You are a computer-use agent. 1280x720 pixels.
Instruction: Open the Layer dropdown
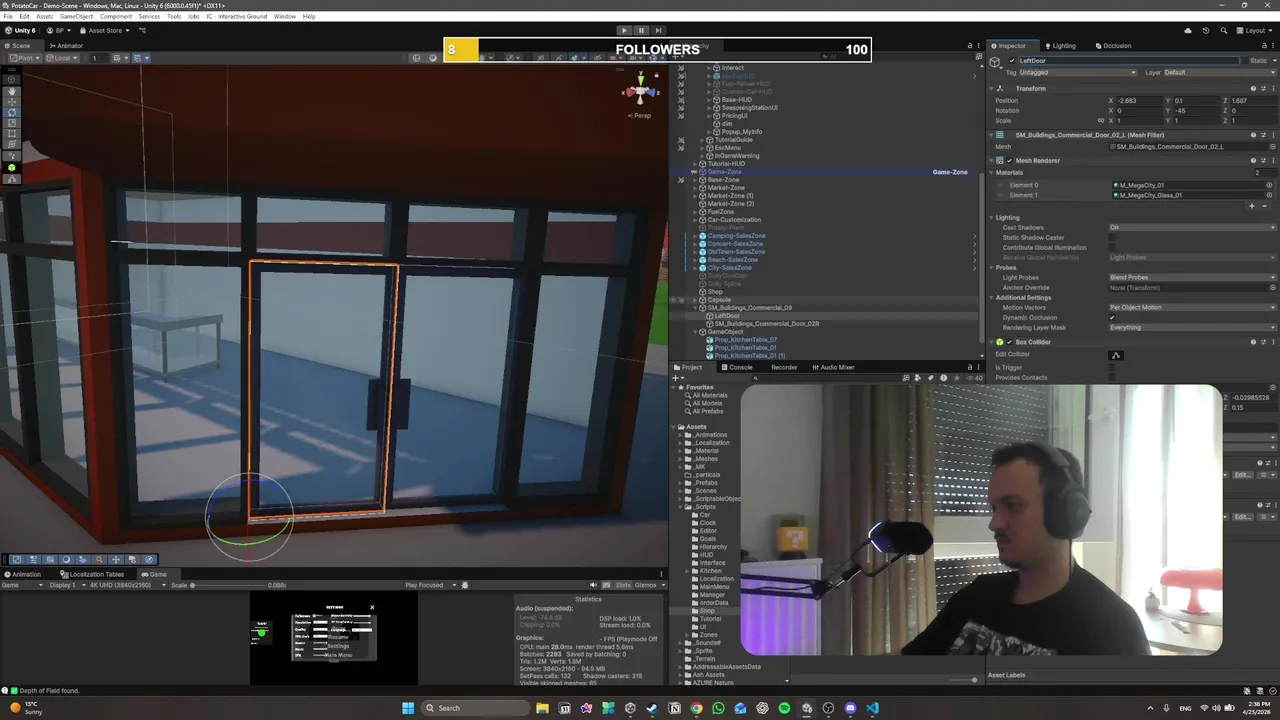pos(1219,73)
